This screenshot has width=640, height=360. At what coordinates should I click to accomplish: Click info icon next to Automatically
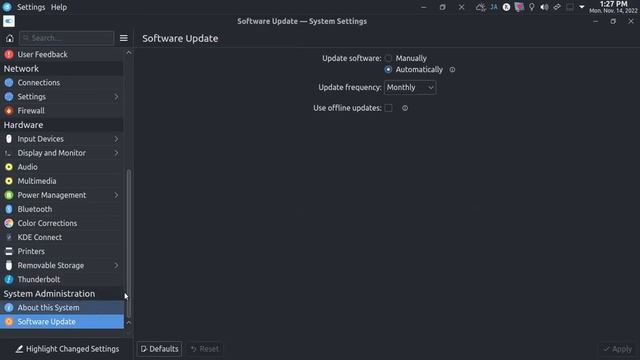(452, 70)
